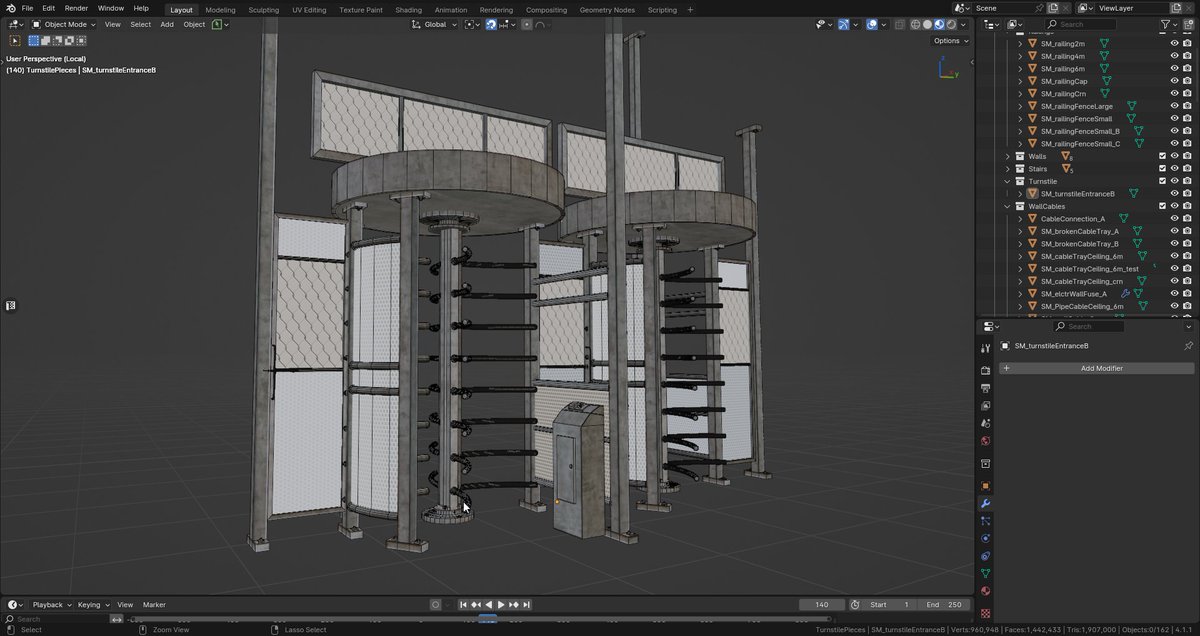Open the Object Data mesh tab

(985, 574)
